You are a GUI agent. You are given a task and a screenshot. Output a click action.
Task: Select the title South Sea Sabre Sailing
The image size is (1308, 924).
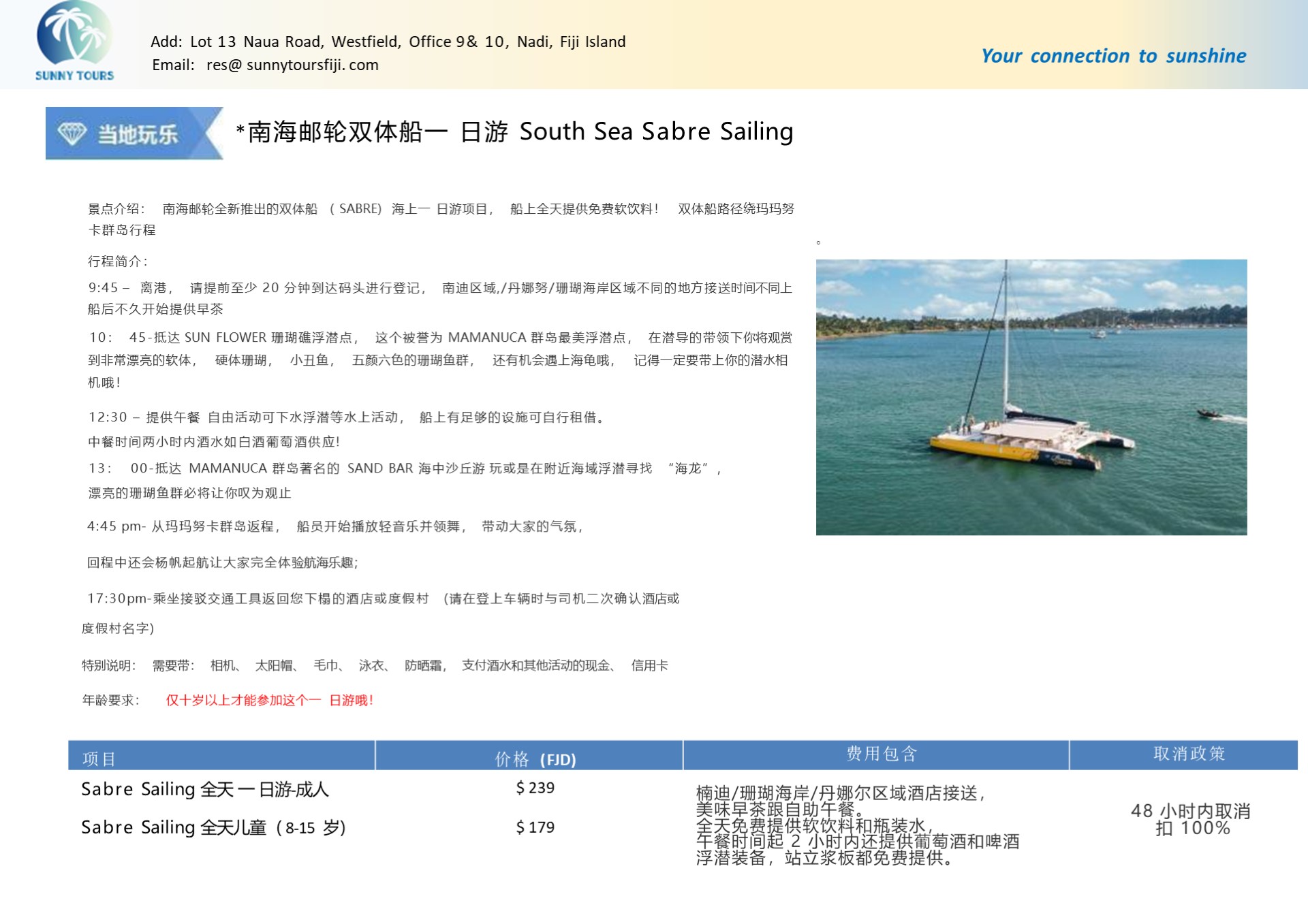pyautogui.click(x=656, y=131)
